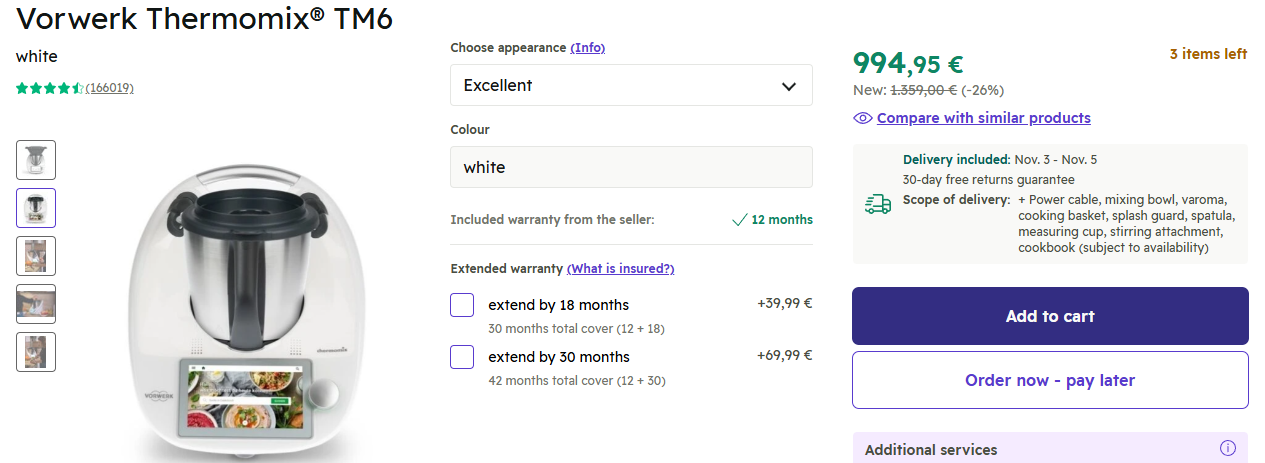Open the What is insured link
The image size is (1265, 463).
click(x=620, y=269)
